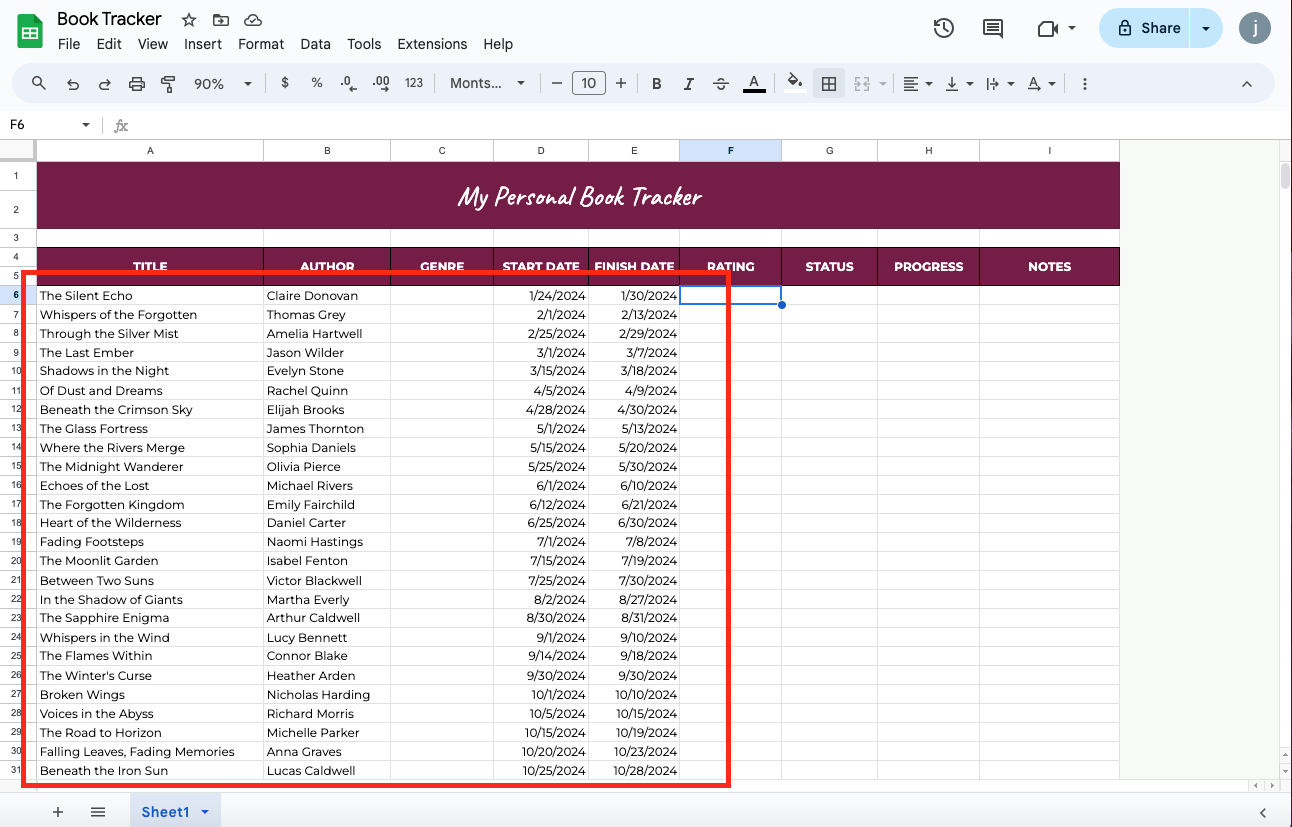Add a new sheet with plus
The height and width of the screenshot is (827, 1292).
click(57, 812)
